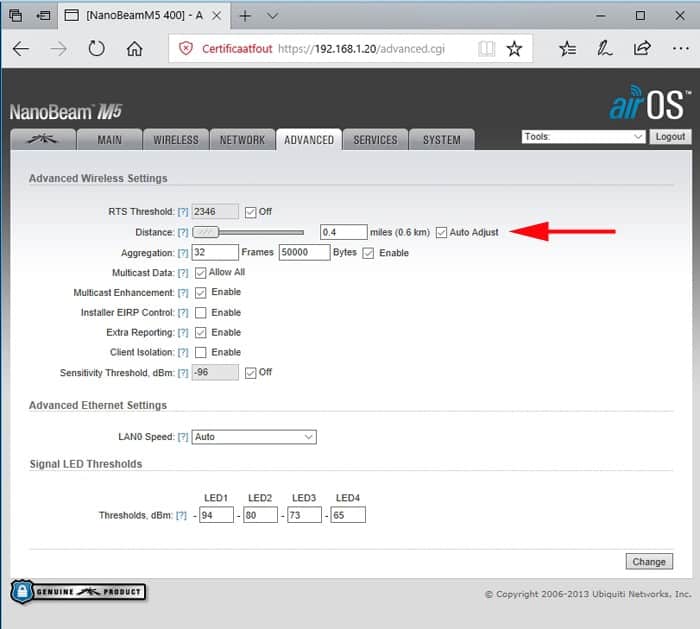Click the browser forward arrow
The height and width of the screenshot is (629, 700).
pyautogui.click(x=58, y=48)
